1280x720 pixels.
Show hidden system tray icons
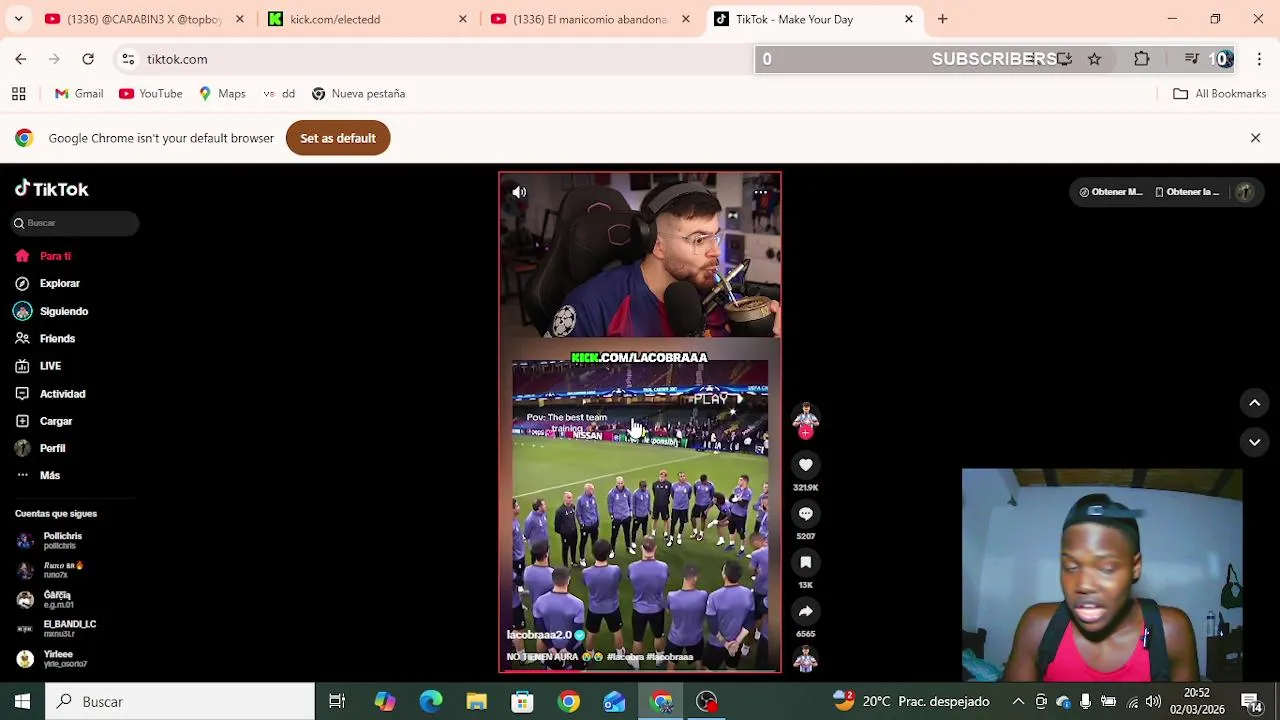pyautogui.click(x=1018, y=702)
